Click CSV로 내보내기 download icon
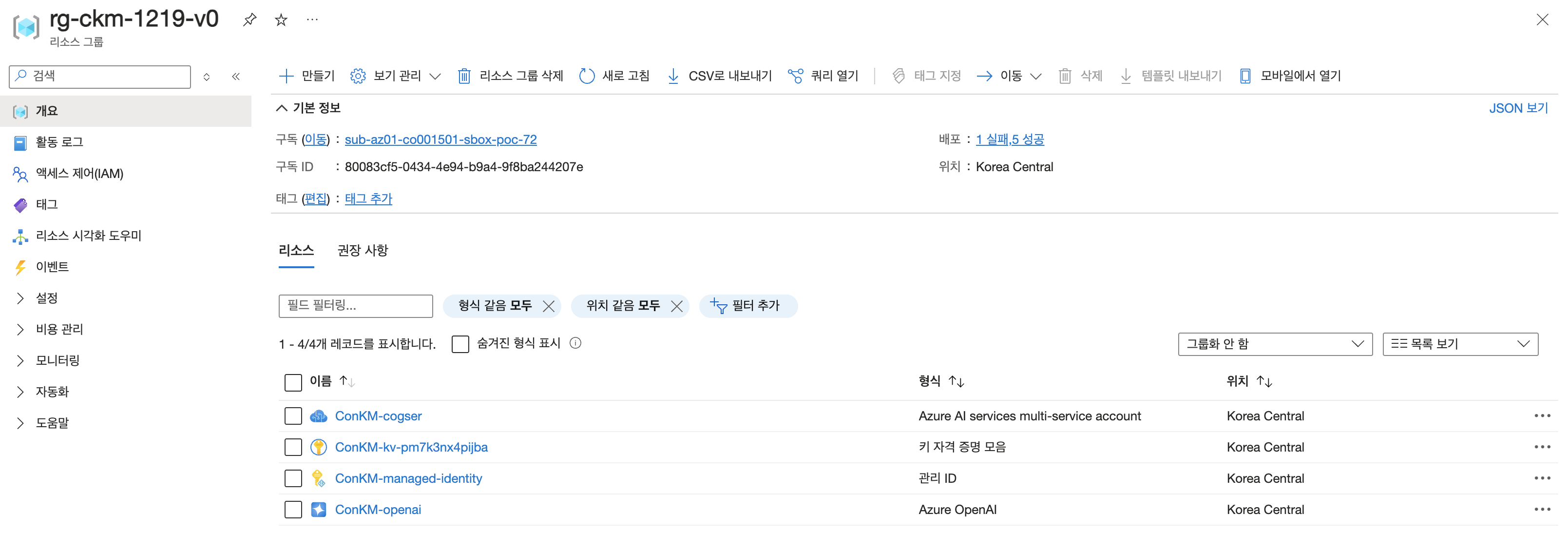Viewport: 1568px width, 553px height. tap(673, 76)
